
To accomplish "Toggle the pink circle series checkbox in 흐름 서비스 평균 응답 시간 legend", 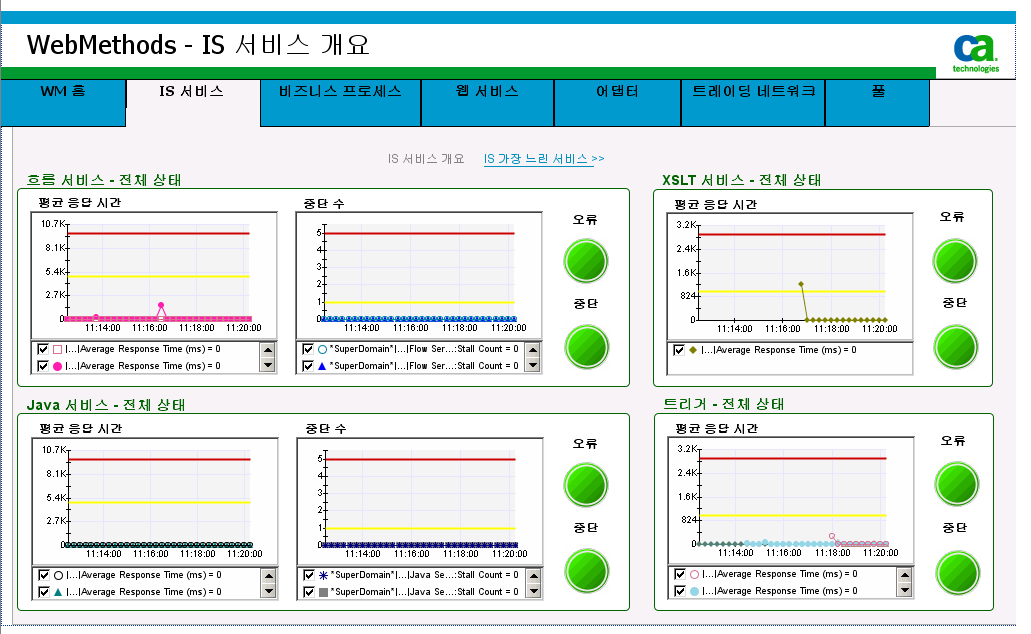I will click(x=43, y=366).
